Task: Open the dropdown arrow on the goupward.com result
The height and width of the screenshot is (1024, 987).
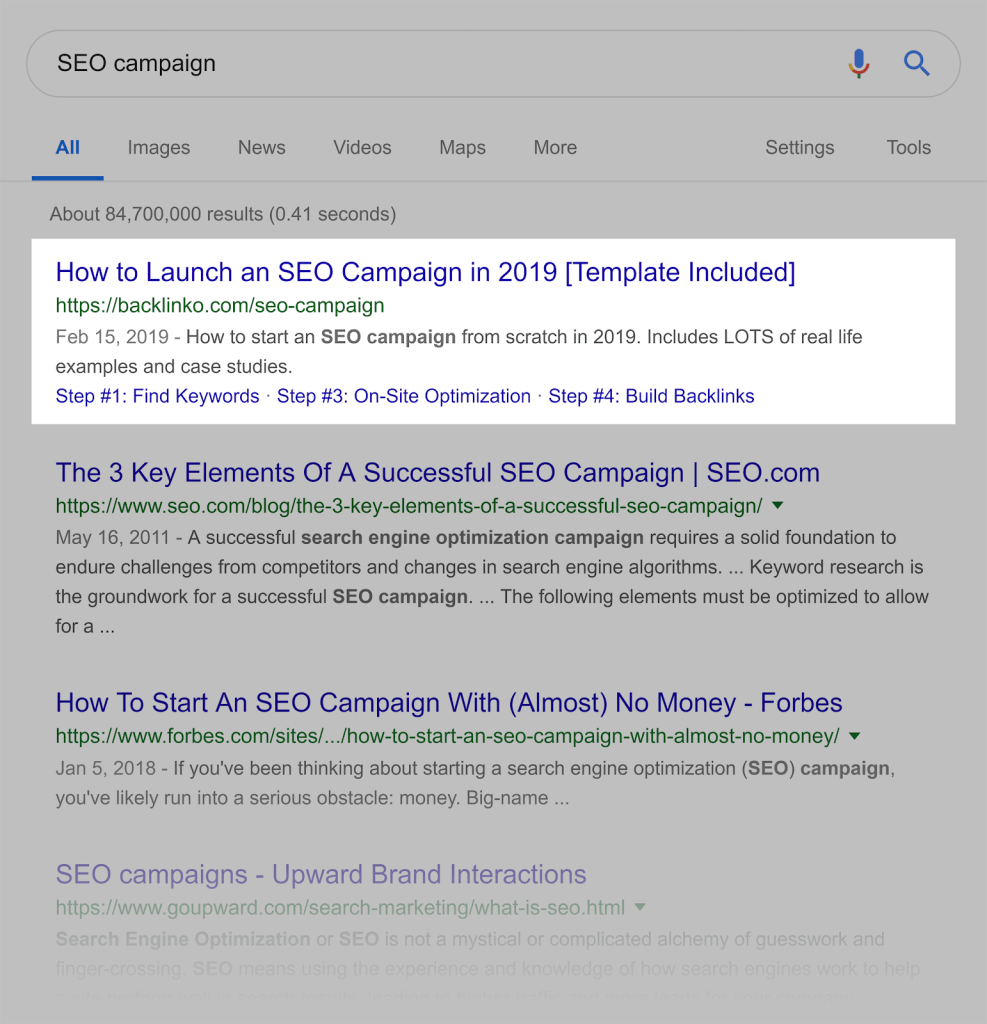Action: pos(641,908)
